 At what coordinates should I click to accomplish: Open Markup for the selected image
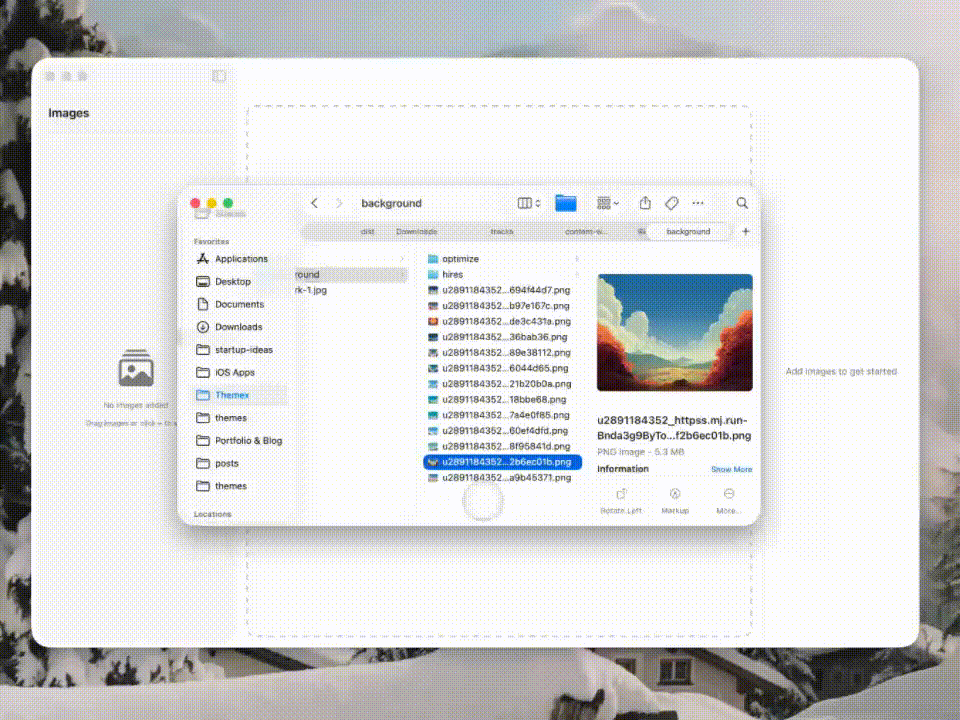(675, 500)
